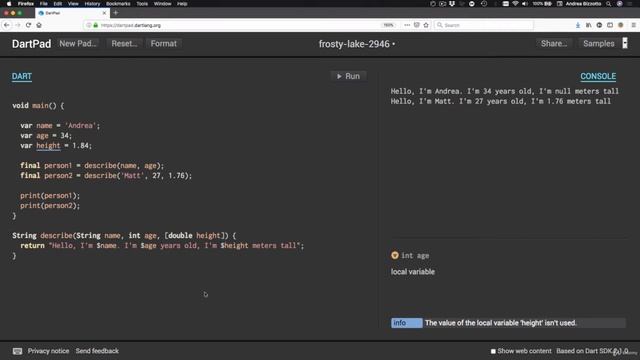Open the History menu
This screenshot has width=640, height=360.
pyautogui.click(x=92, y=4)
